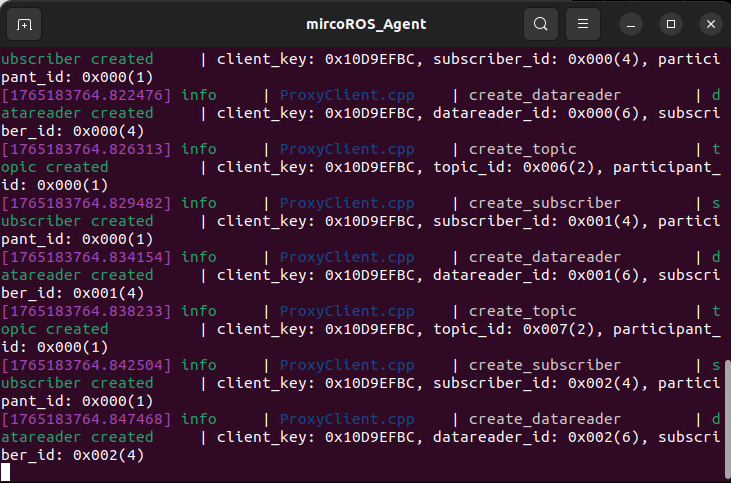Screen dimensions: 731x483
Task: Click the text ber_id: 0x000(4)
Action: (x=73, y=131)
